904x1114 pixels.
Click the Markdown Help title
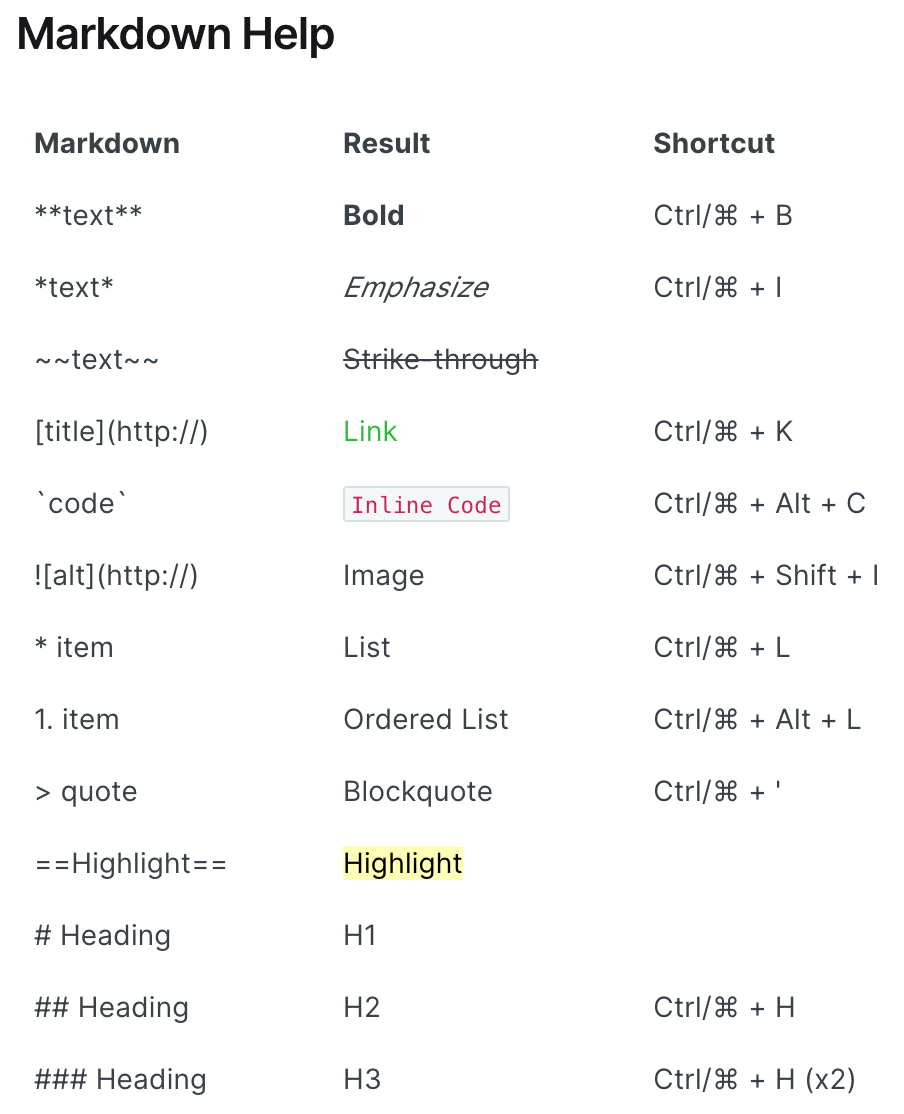pos(176,34)
